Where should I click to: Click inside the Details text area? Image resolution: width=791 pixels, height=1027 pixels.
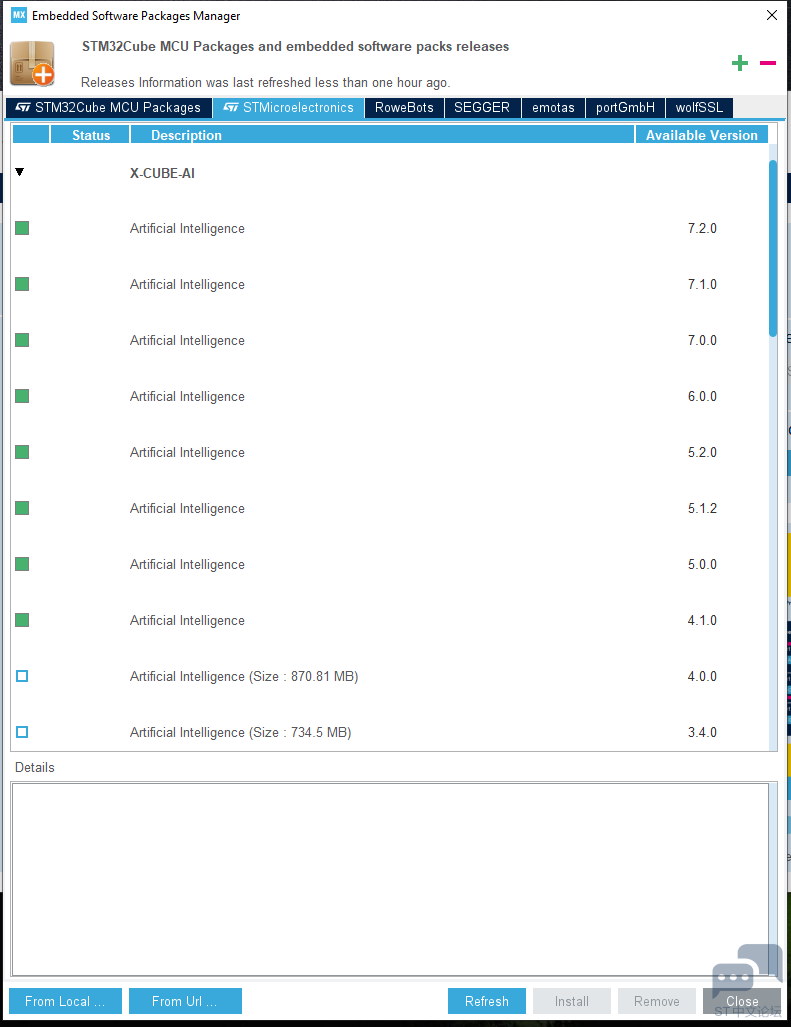click(390, 879)
